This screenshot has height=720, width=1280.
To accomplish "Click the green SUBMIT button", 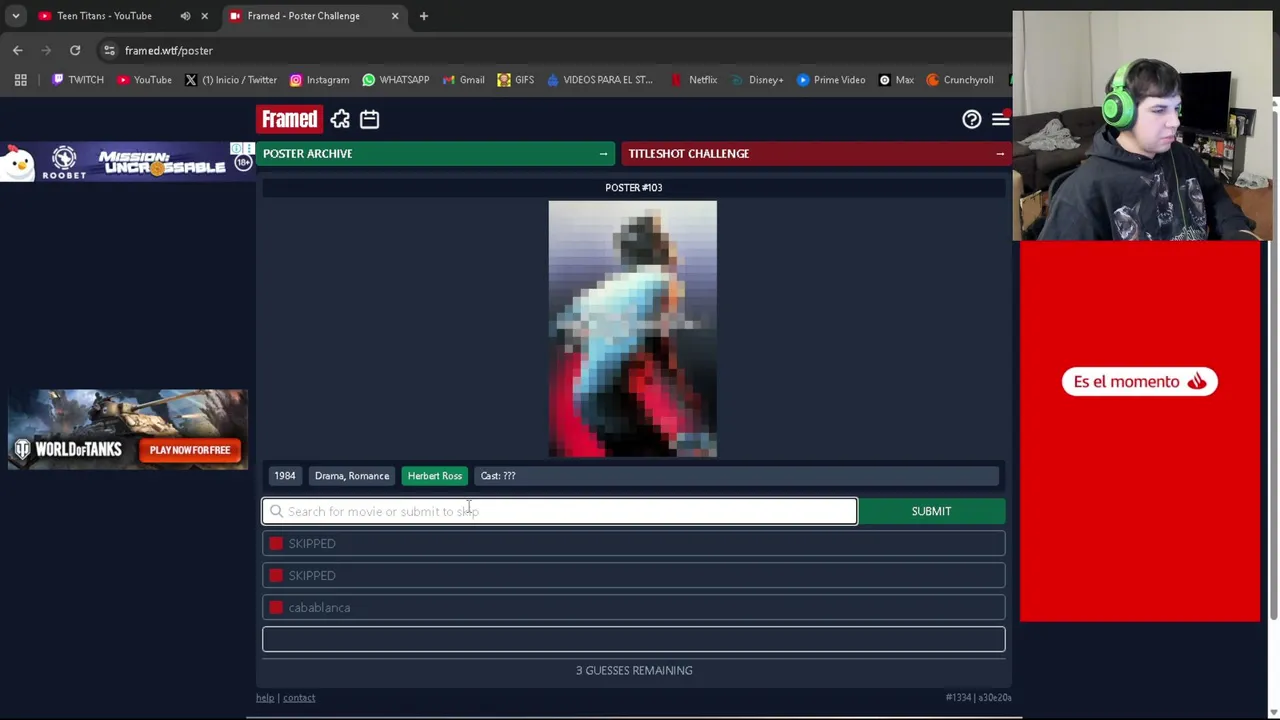I will point(931,511).
